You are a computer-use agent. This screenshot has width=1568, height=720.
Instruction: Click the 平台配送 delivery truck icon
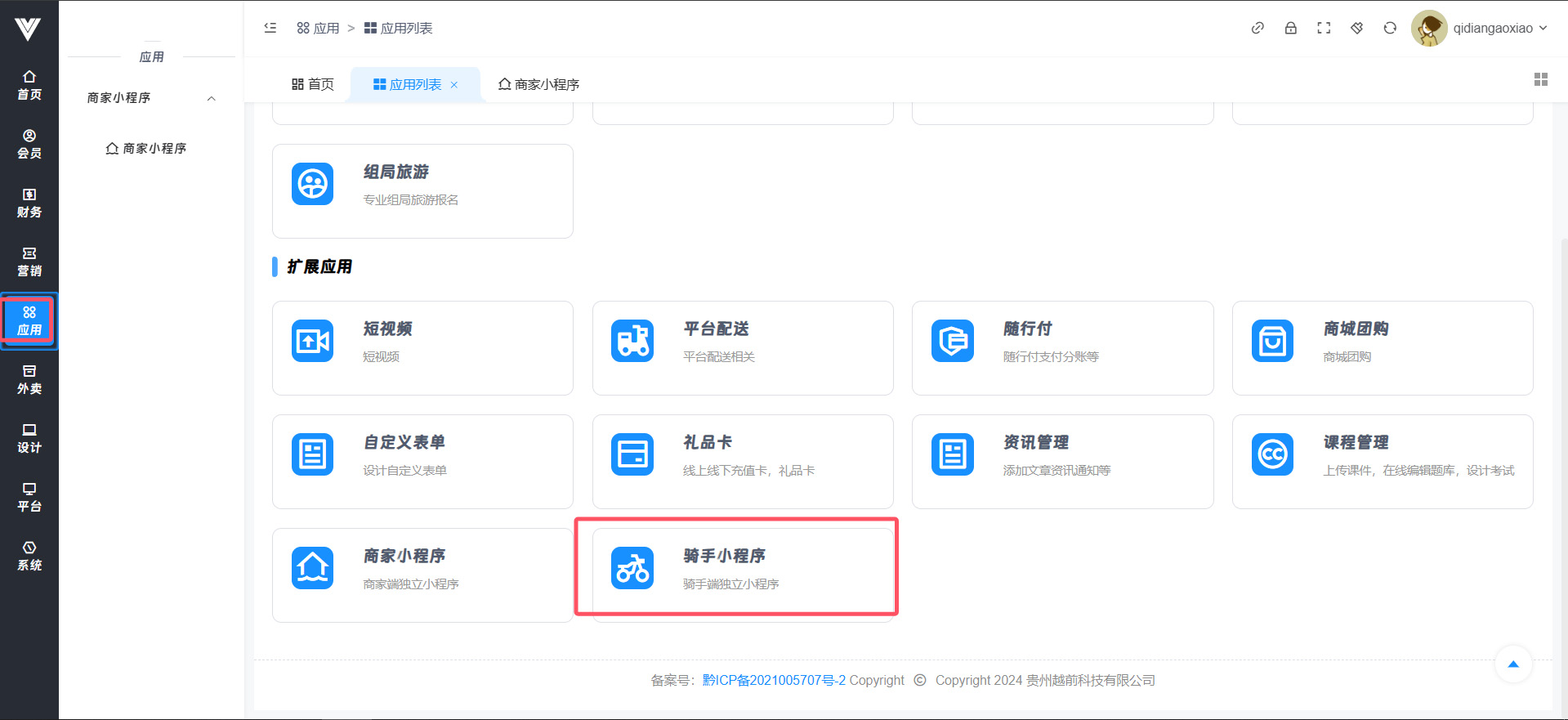tap(632, 341)
